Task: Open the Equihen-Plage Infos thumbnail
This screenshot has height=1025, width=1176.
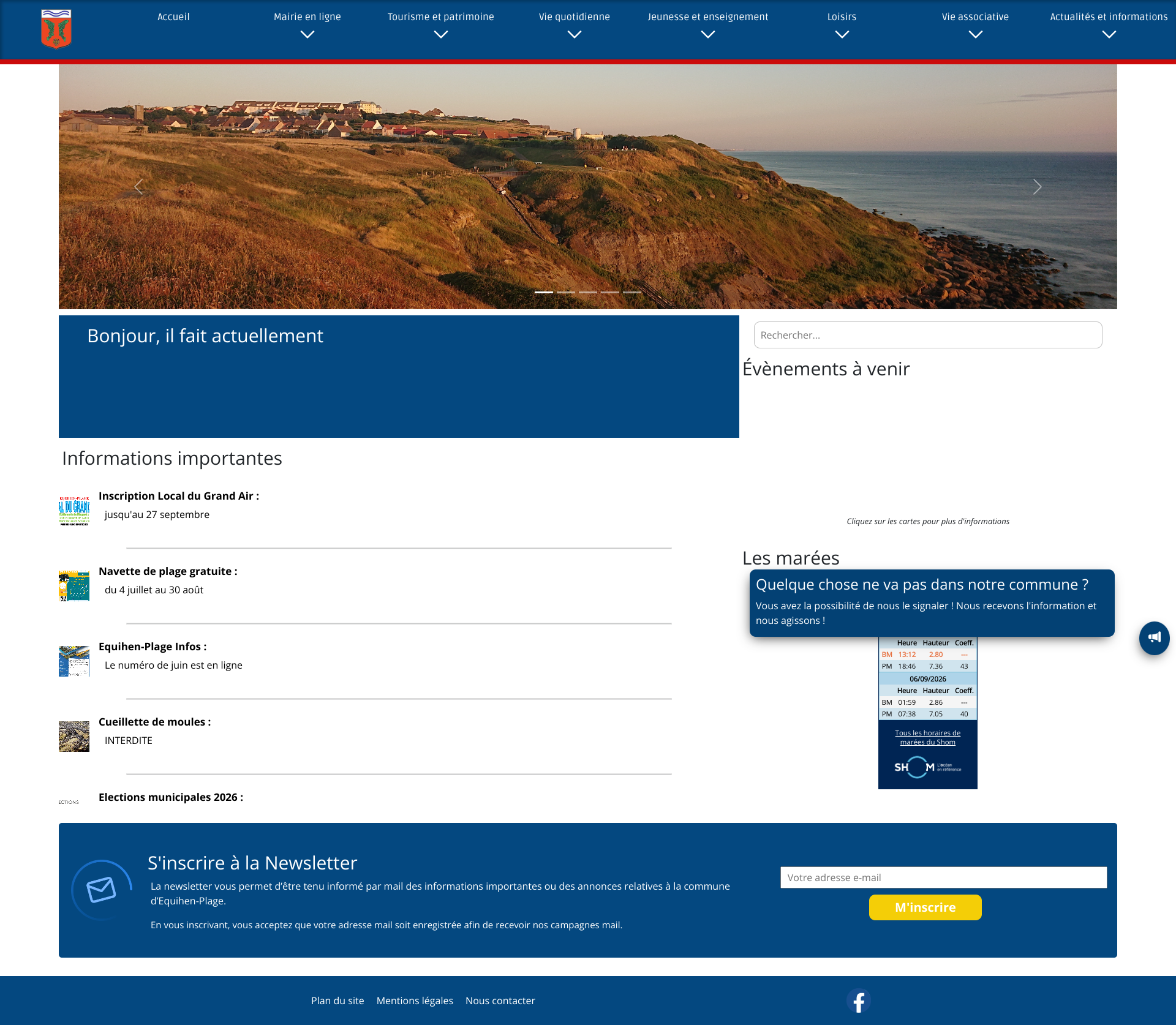Action: click(x=74, y=661)
